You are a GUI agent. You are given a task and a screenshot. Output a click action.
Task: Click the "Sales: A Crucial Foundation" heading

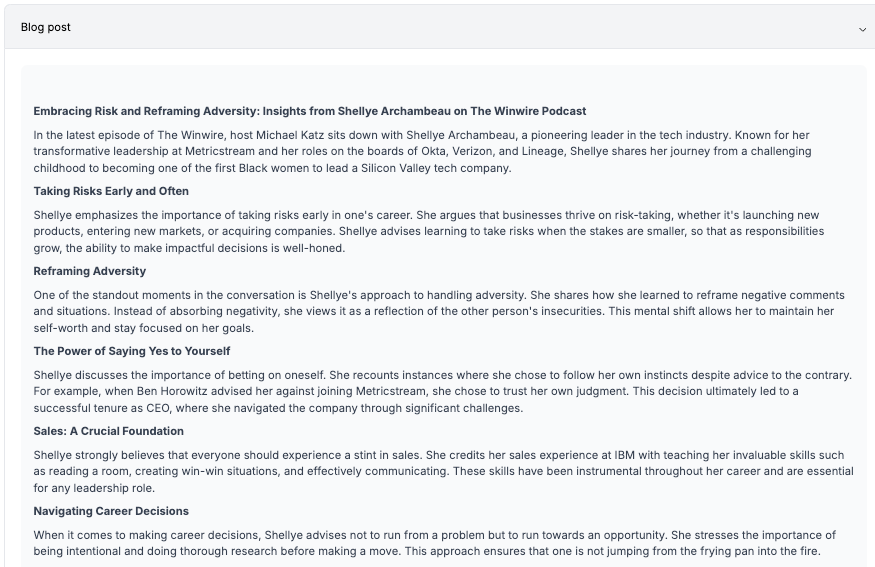[x=108, y=431]
